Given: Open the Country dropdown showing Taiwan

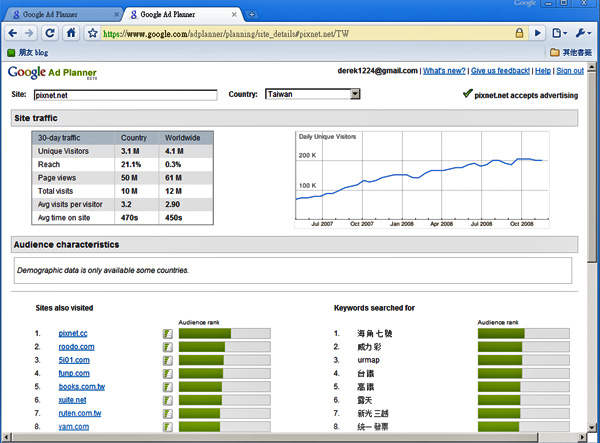Looking at the screenshot, I should coord(313,94).
